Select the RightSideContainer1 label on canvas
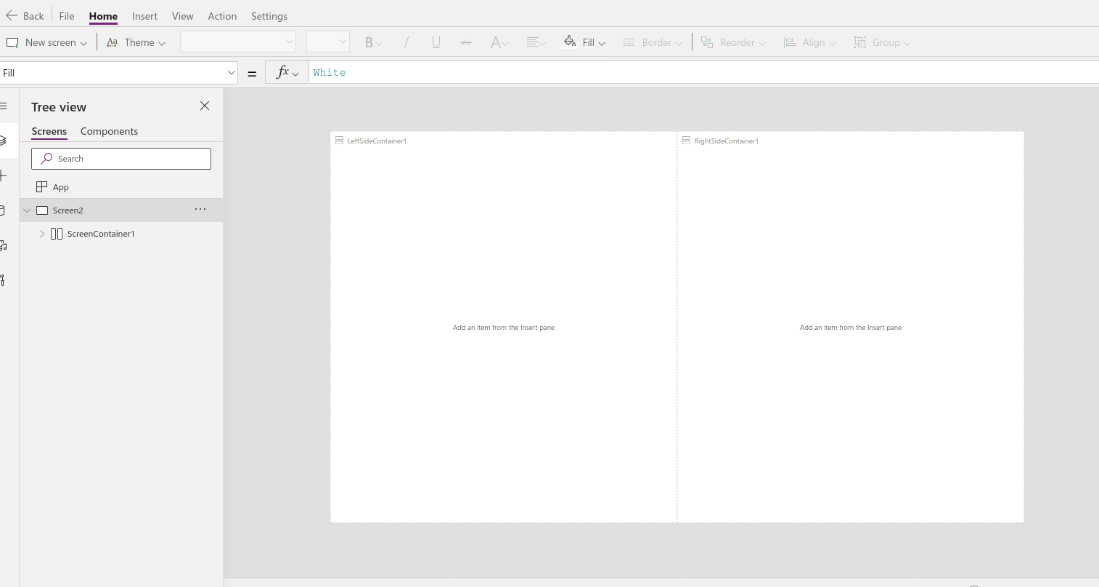1099x587 pixels. [726, 141]
